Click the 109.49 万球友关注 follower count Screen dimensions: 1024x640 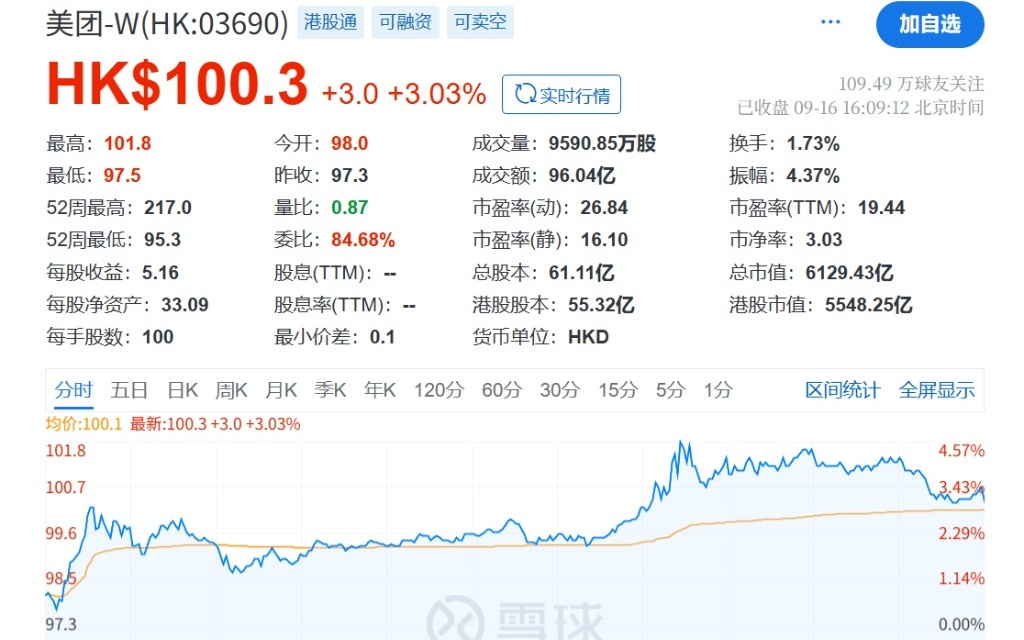click(911, 84)
